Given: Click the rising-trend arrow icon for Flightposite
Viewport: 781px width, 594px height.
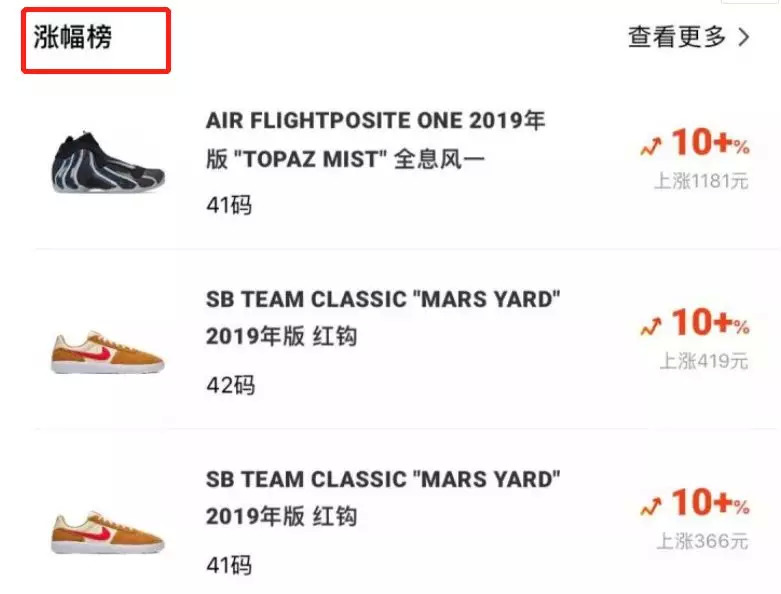Looking at the screenshot, I should [651, 146].
